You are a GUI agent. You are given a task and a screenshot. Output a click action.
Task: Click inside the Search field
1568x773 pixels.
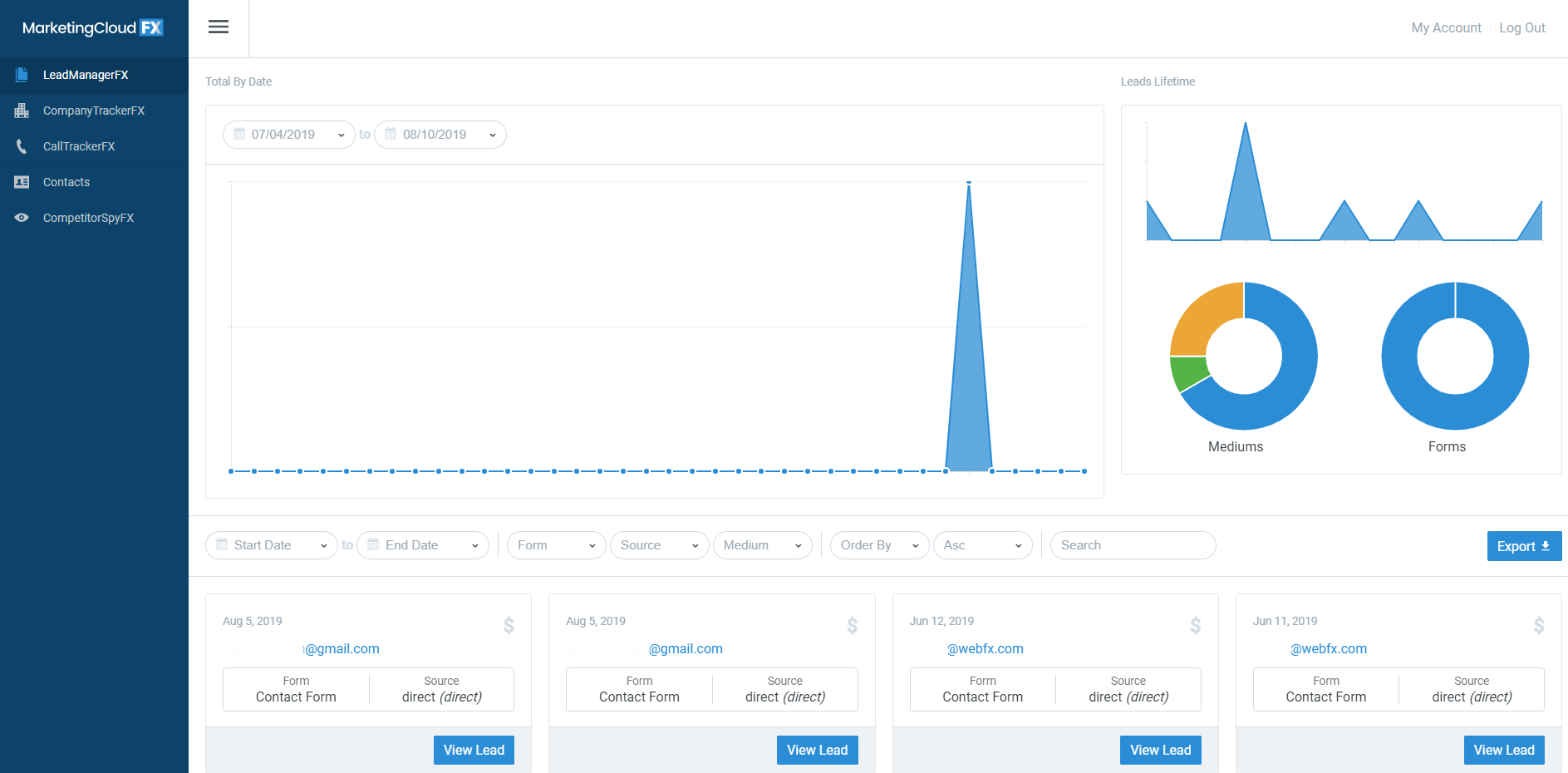[1133, 545]
